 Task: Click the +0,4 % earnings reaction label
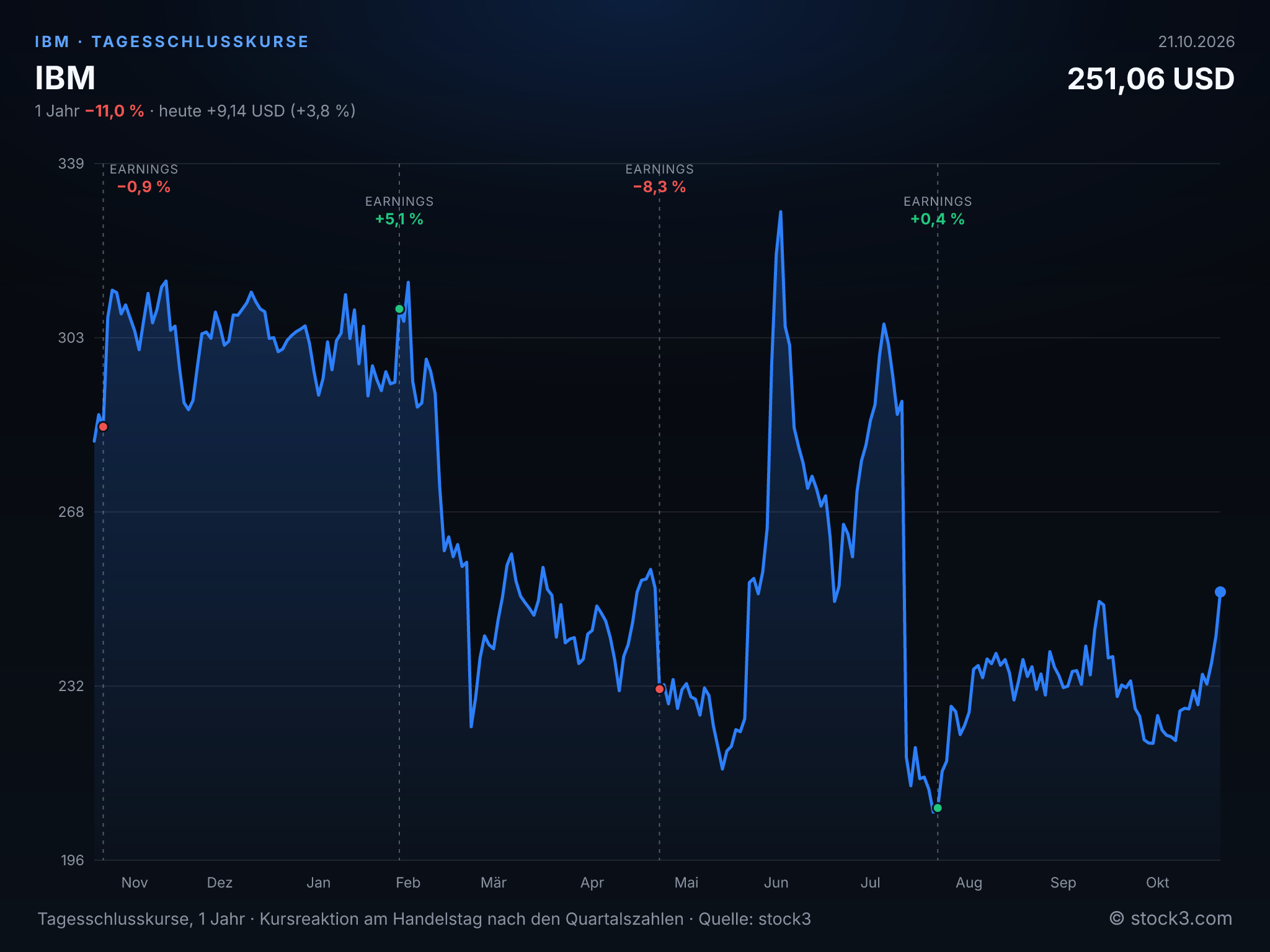tap(938, 219)
